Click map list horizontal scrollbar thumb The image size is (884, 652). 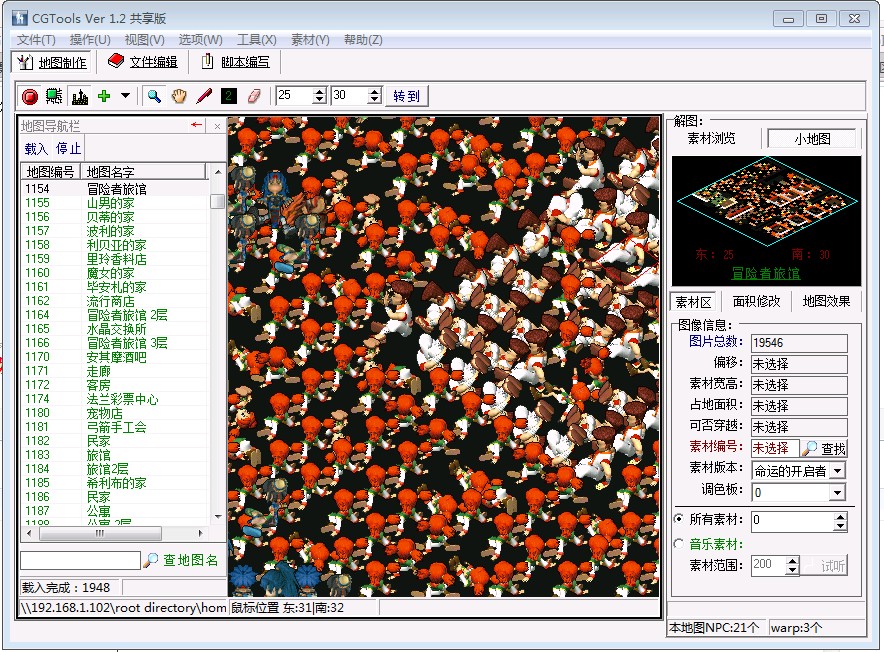click(100, 533)
